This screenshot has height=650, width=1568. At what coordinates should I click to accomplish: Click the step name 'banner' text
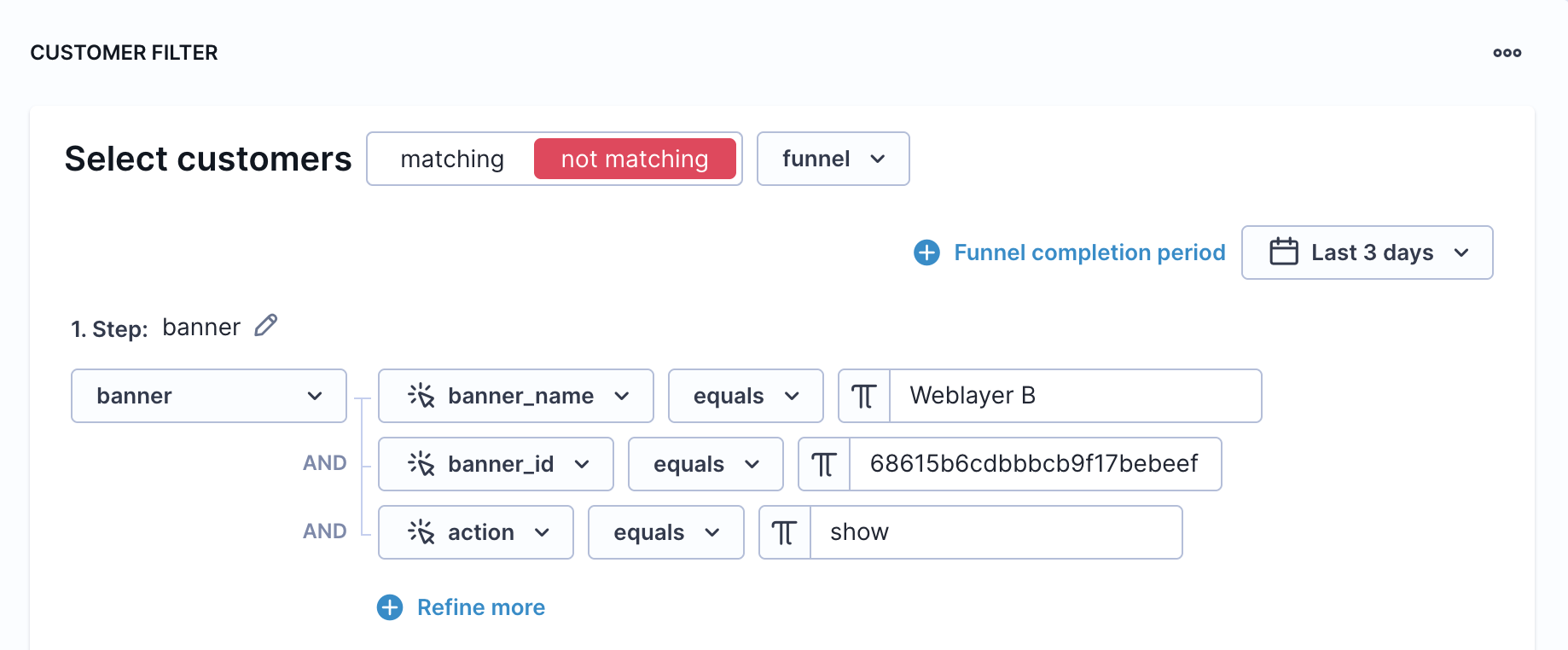tap(201, 327)
